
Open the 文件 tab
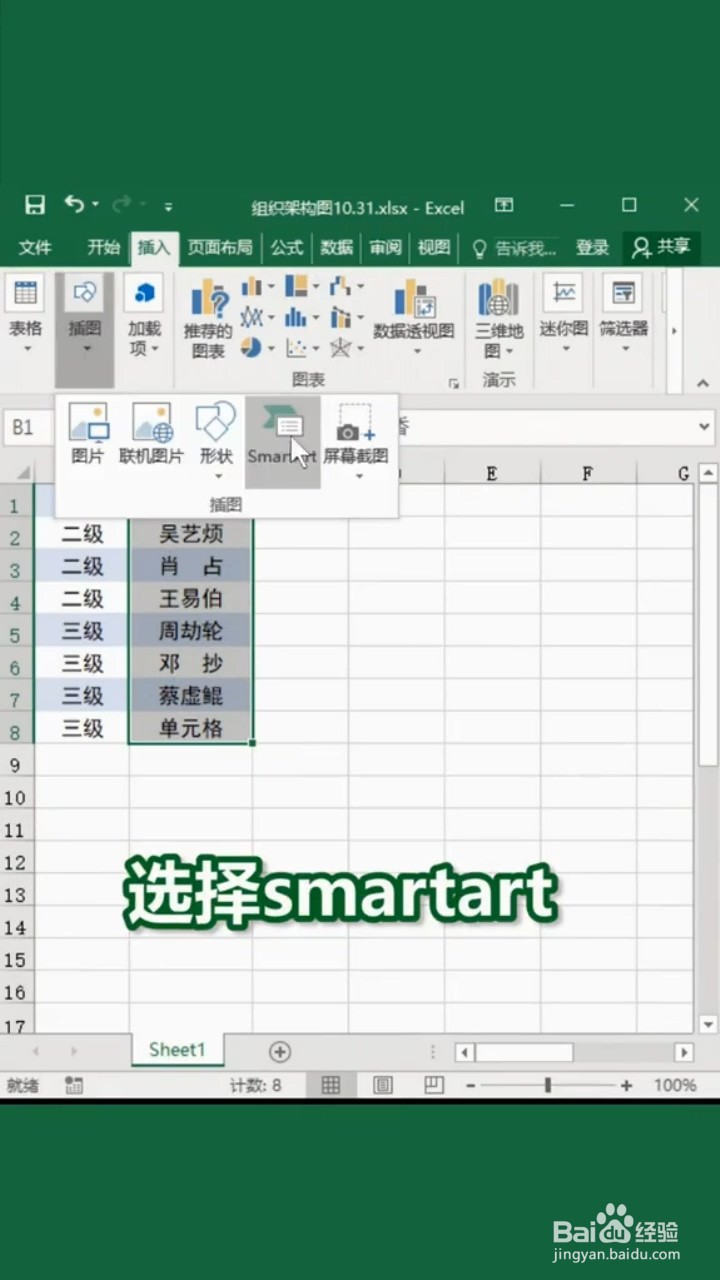pos(35,248)
